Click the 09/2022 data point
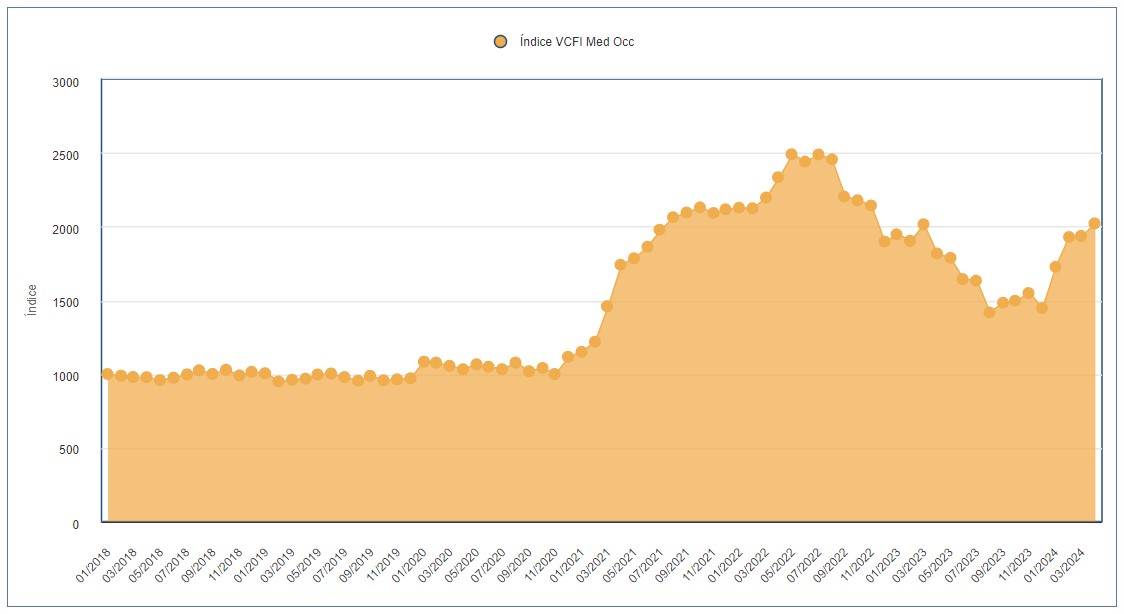 (844, 196)
